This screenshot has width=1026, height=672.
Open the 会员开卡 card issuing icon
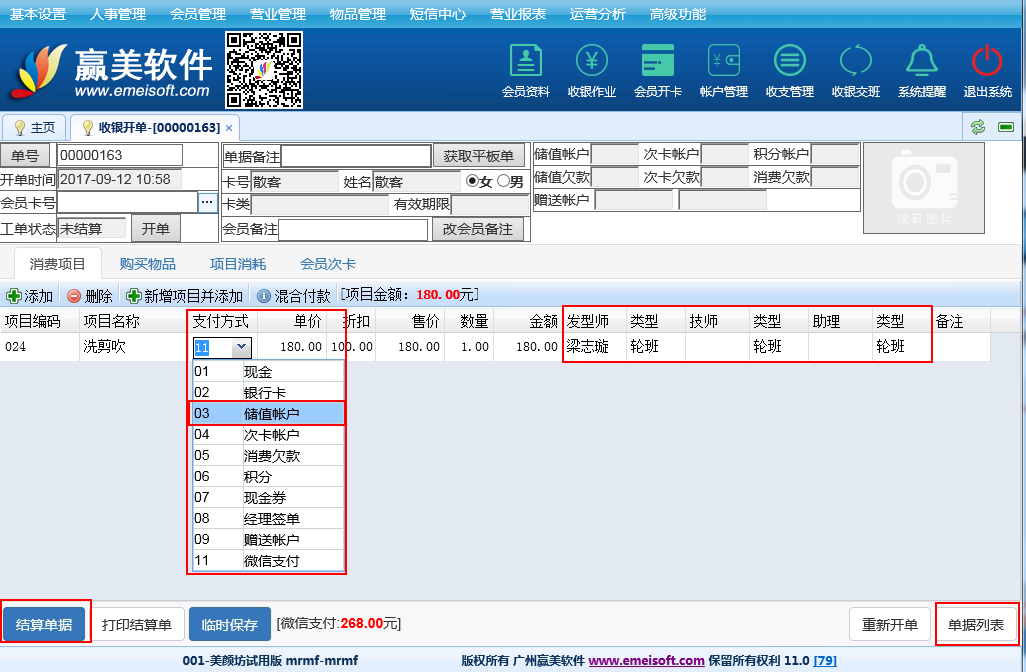pos(658,68)
